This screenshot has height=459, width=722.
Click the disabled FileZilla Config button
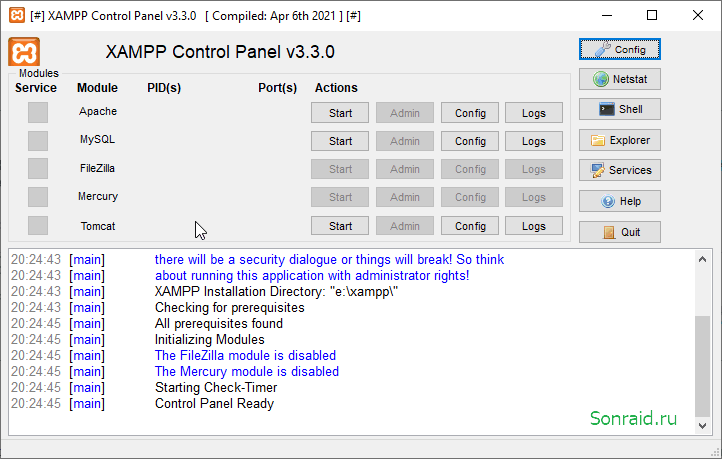coord(470,169)
